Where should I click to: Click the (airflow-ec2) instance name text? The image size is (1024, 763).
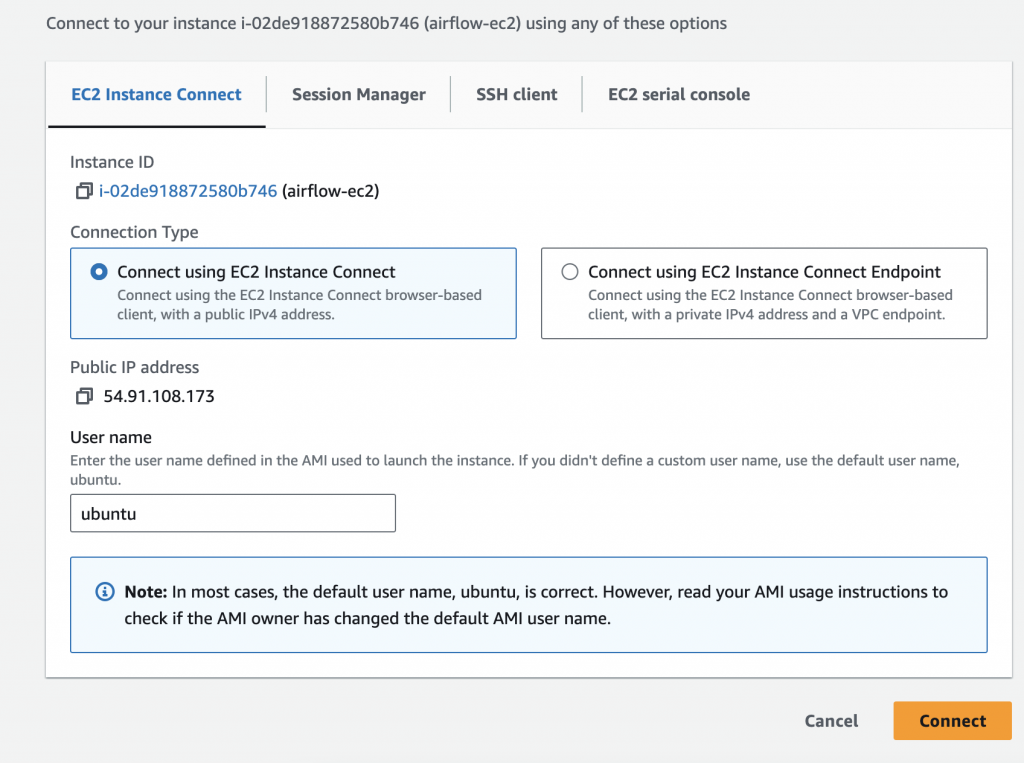coord(330,190)
